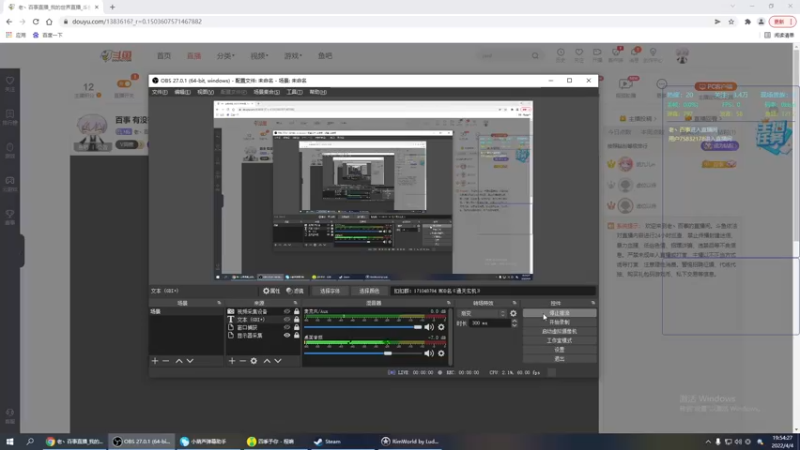
Task: Click 选择字体 select font button
Action: coord(330,291)
